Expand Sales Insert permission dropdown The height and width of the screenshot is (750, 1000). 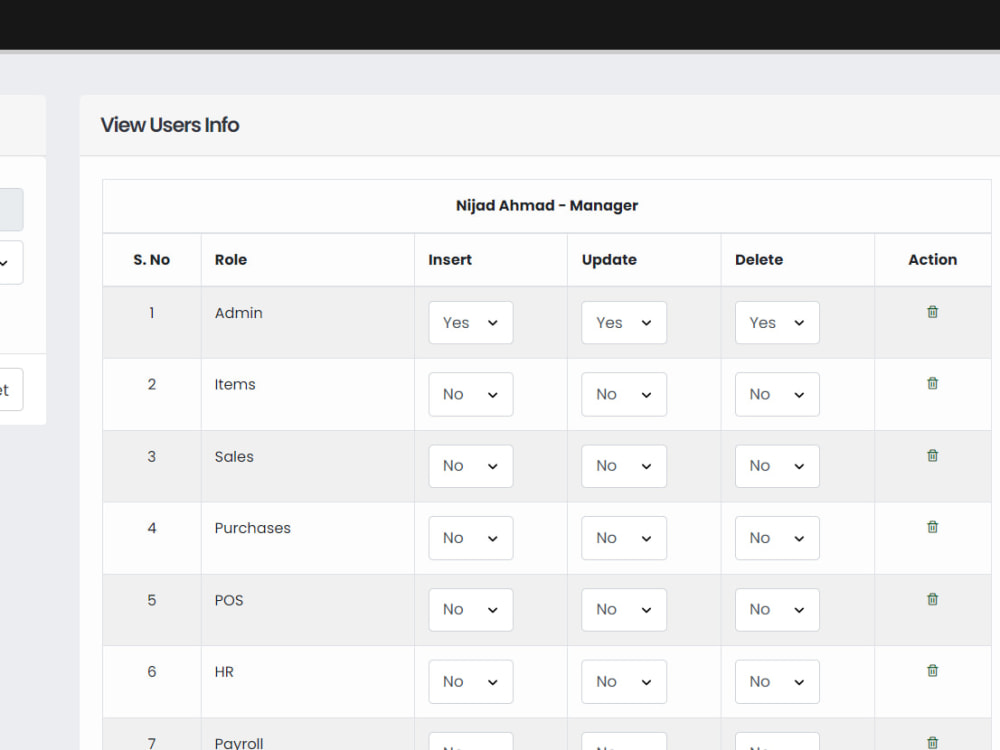[x=471, y=466]
